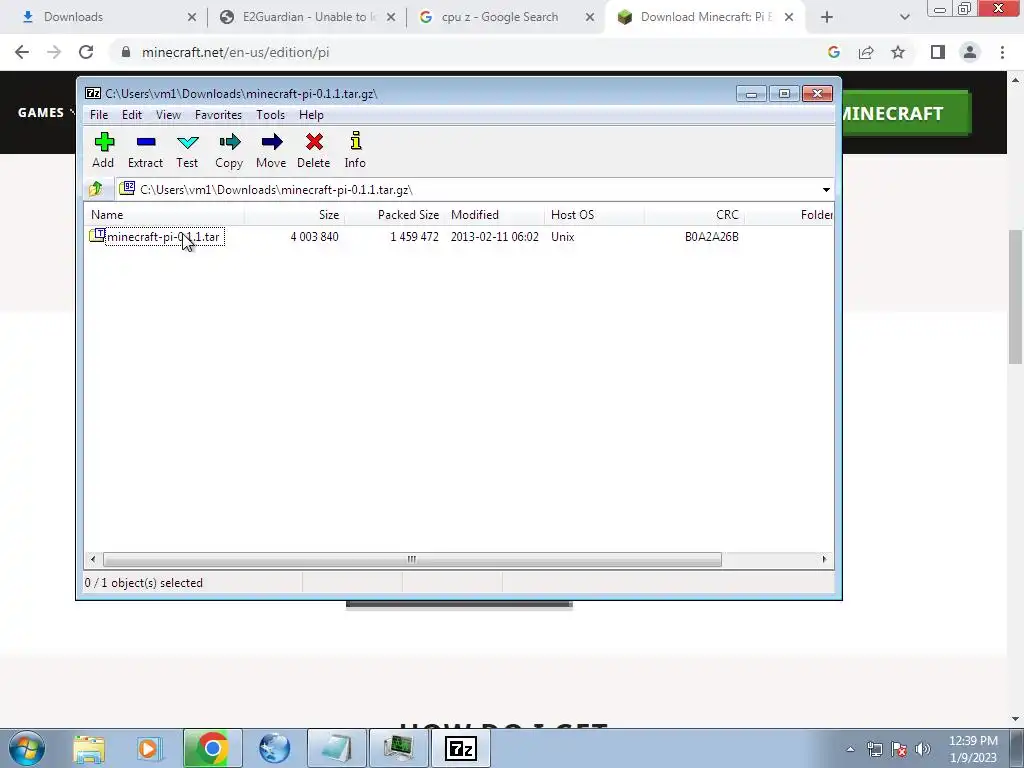Close the Downloads browser tab
1024x768 pixels.
[191, 17]
